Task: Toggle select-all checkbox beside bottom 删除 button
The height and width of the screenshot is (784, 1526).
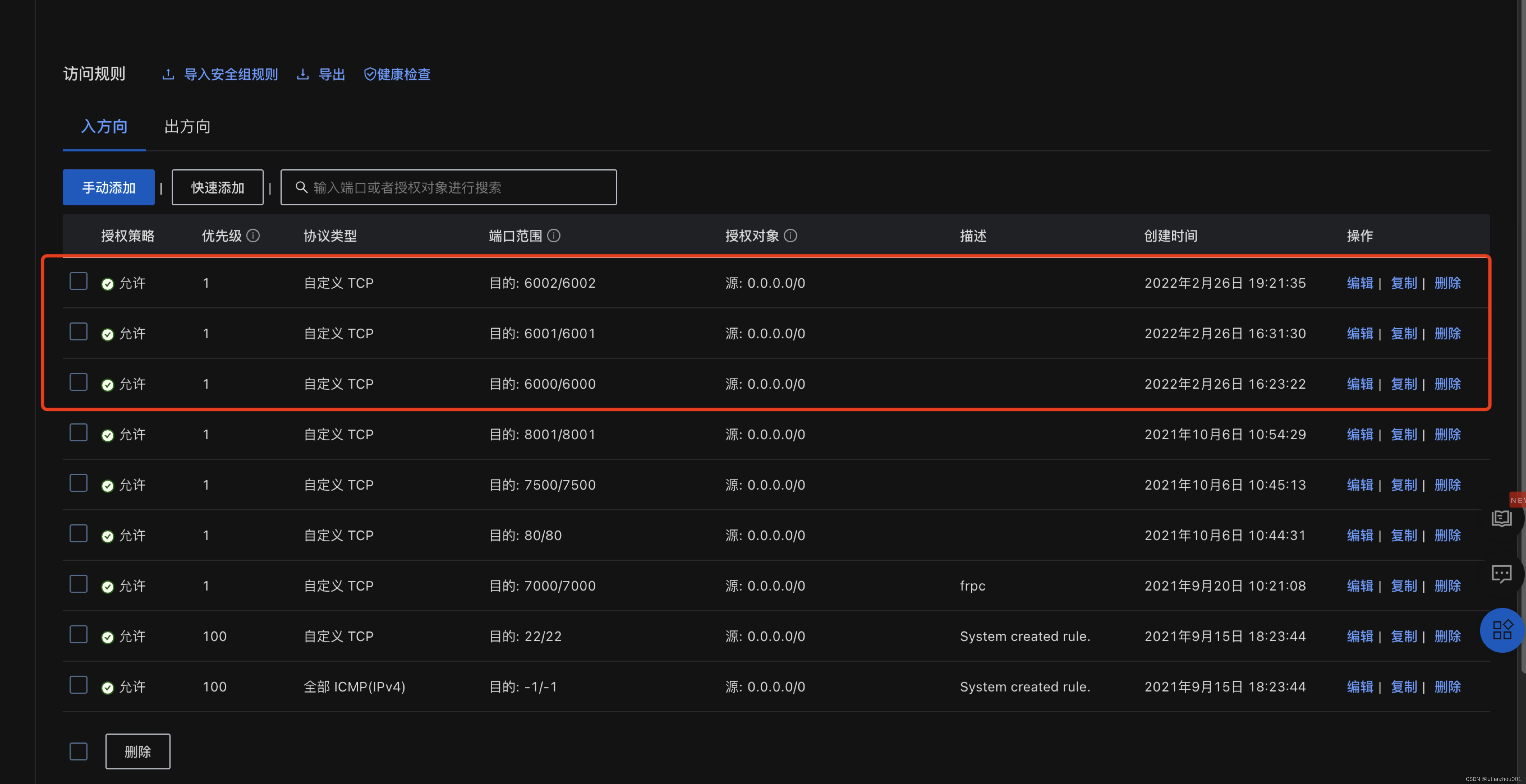Action: tap(78, 751)
